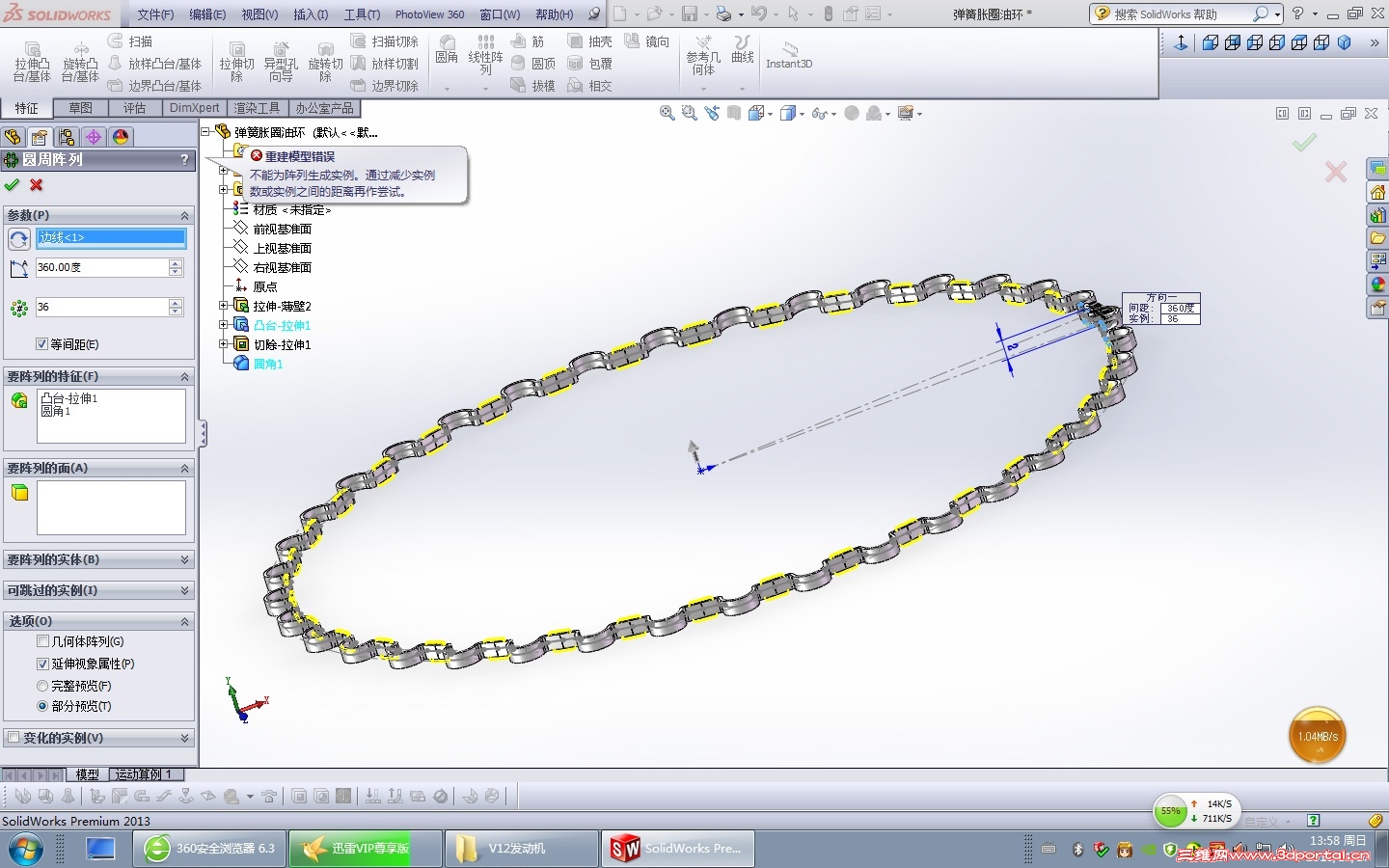
Task: Click the angle field showing 360.00度
Action: click(101, 267)
